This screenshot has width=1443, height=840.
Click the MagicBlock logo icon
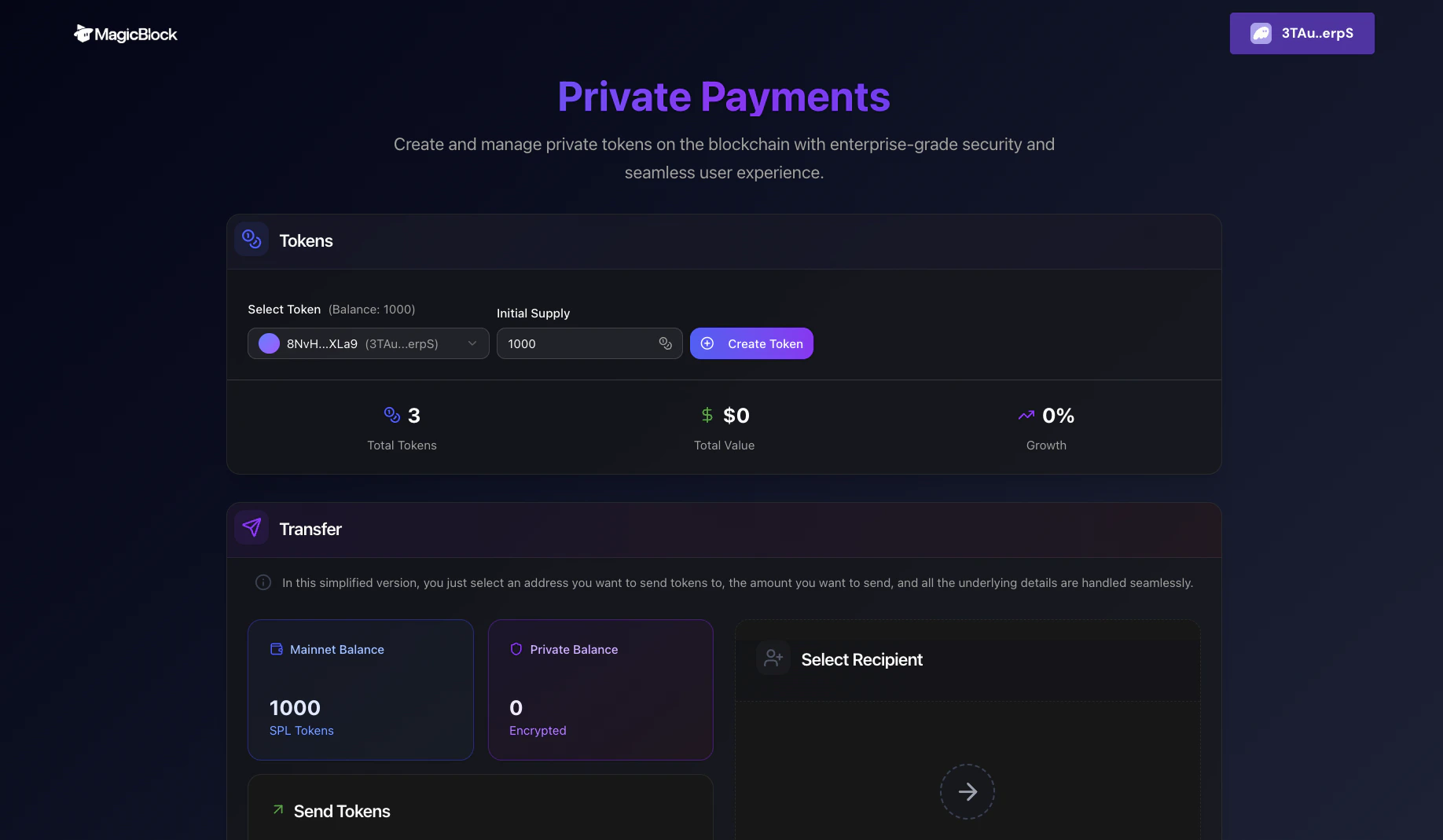pyautogui.click(x=82, y=33)
